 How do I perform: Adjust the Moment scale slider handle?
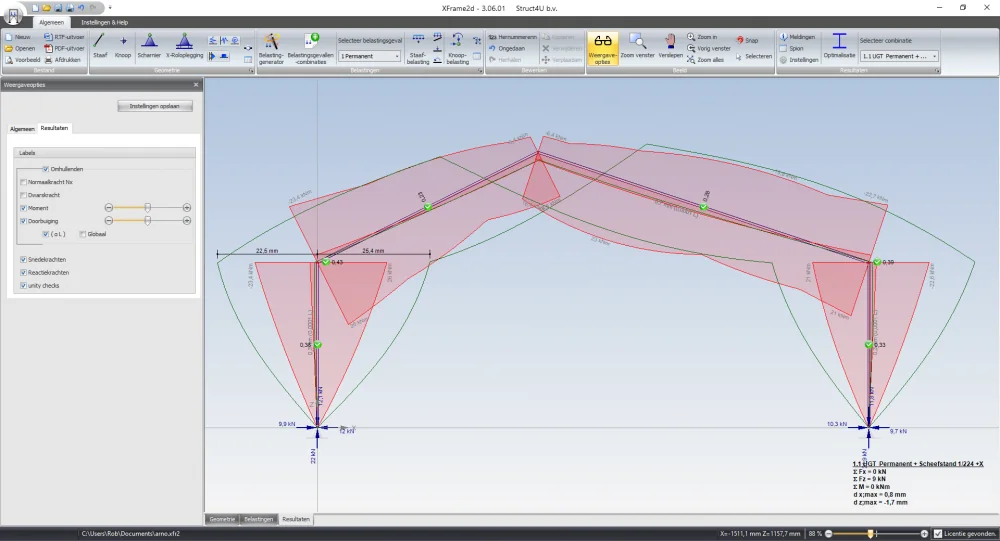(x=147, y=208)
